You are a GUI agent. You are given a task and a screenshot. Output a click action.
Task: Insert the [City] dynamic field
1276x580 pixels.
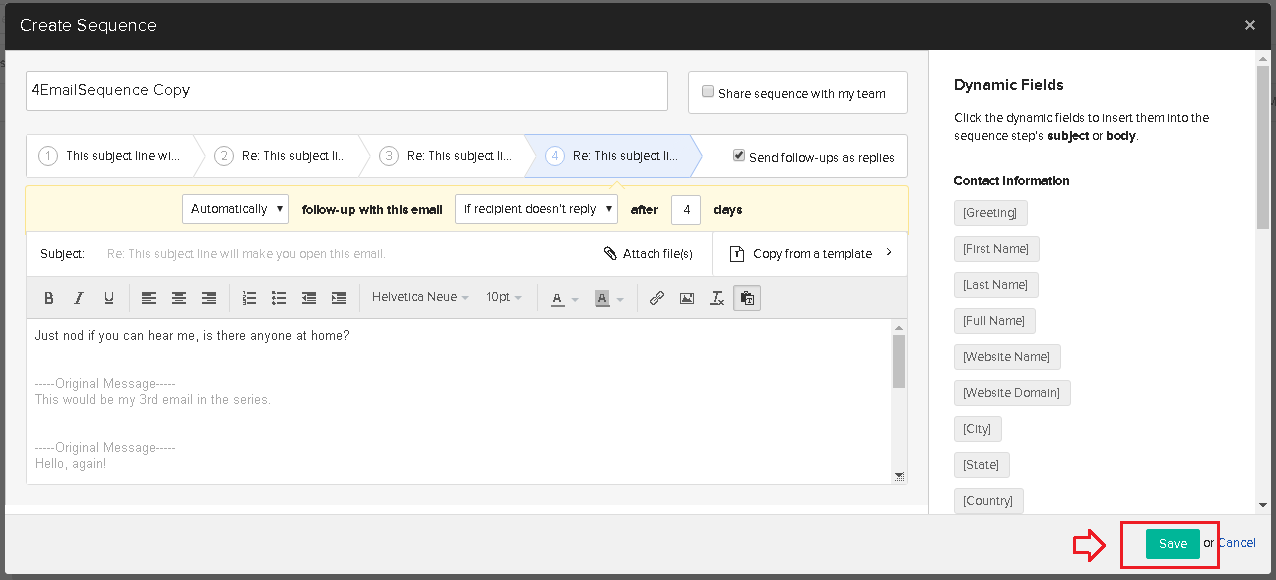coord(977,429)
